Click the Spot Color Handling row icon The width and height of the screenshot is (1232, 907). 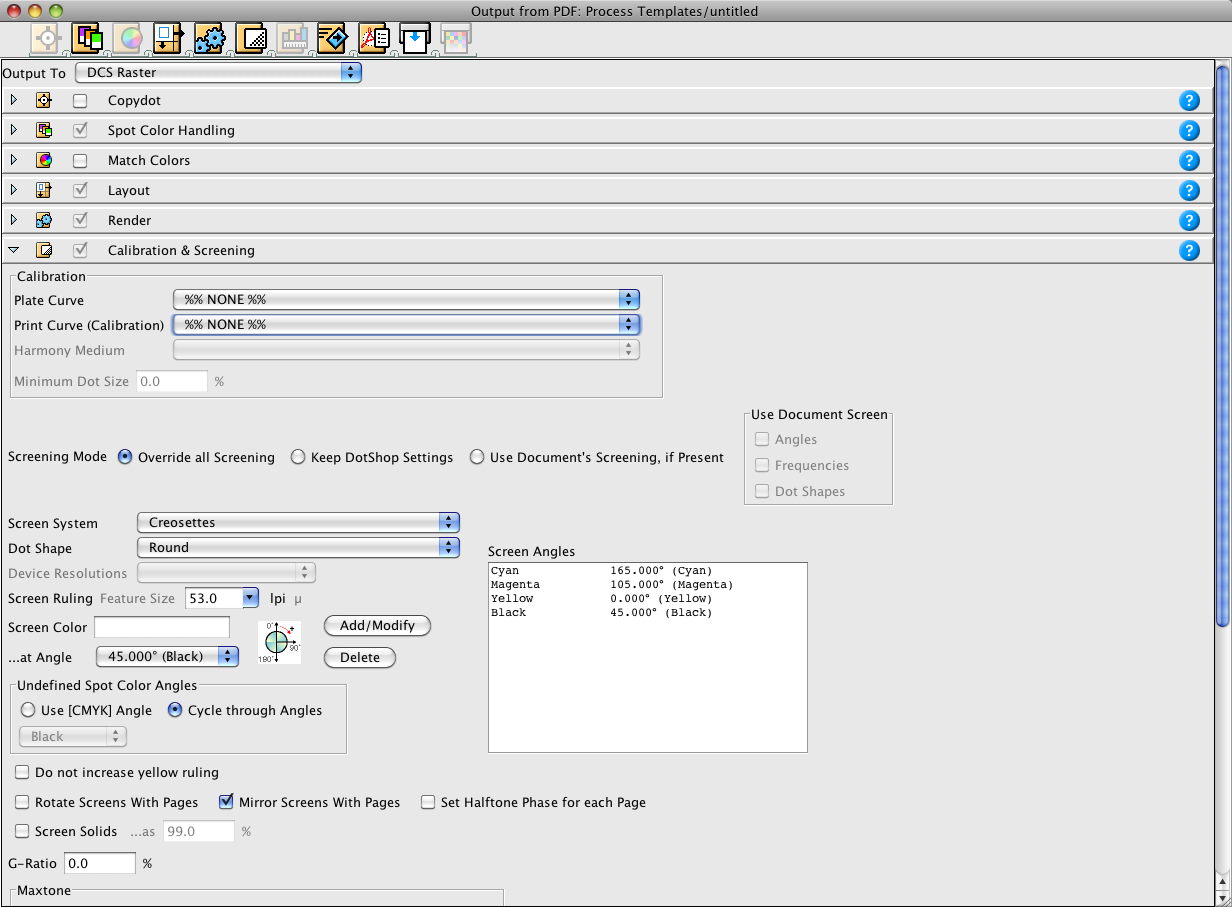(44, 130)
